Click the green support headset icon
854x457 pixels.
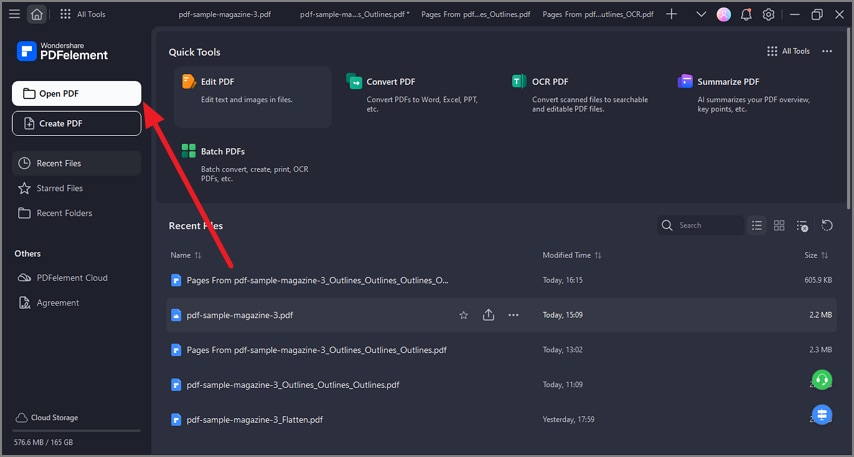pyautogui.click(x=821, y=380)
